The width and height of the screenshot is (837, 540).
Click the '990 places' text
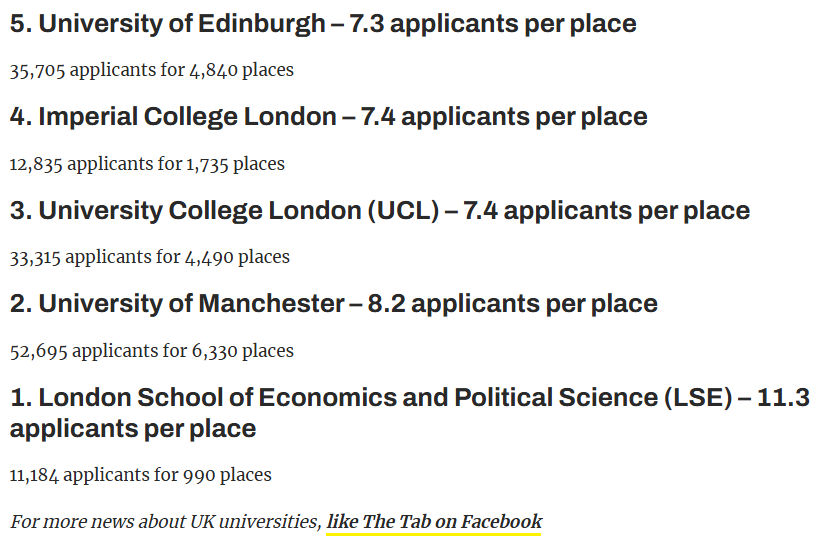227,475
